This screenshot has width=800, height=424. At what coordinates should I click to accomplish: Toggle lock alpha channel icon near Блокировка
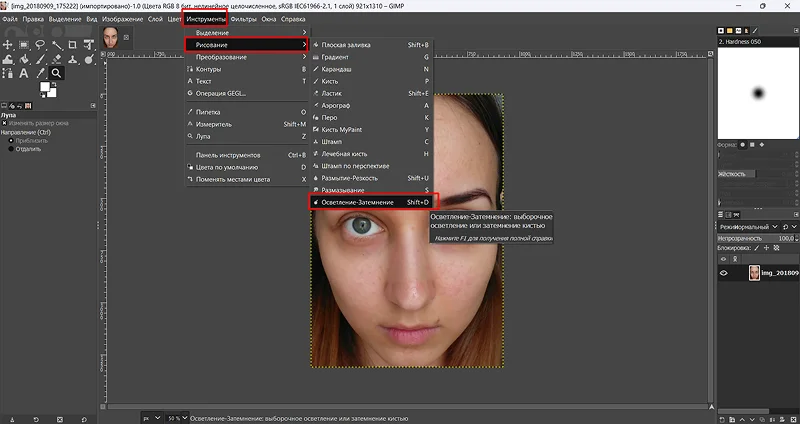(777, 248)
